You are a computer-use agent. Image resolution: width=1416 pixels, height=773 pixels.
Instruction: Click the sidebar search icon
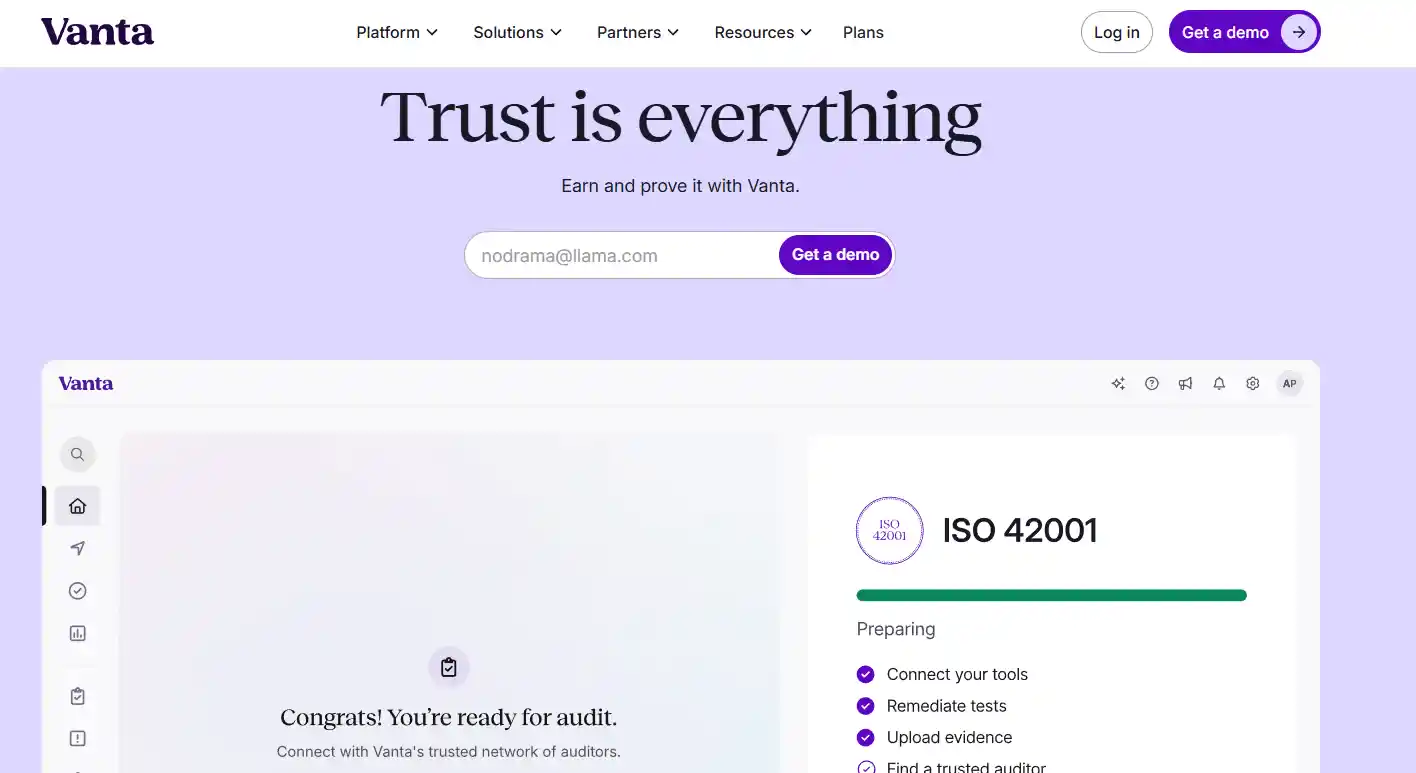(77, 454)
